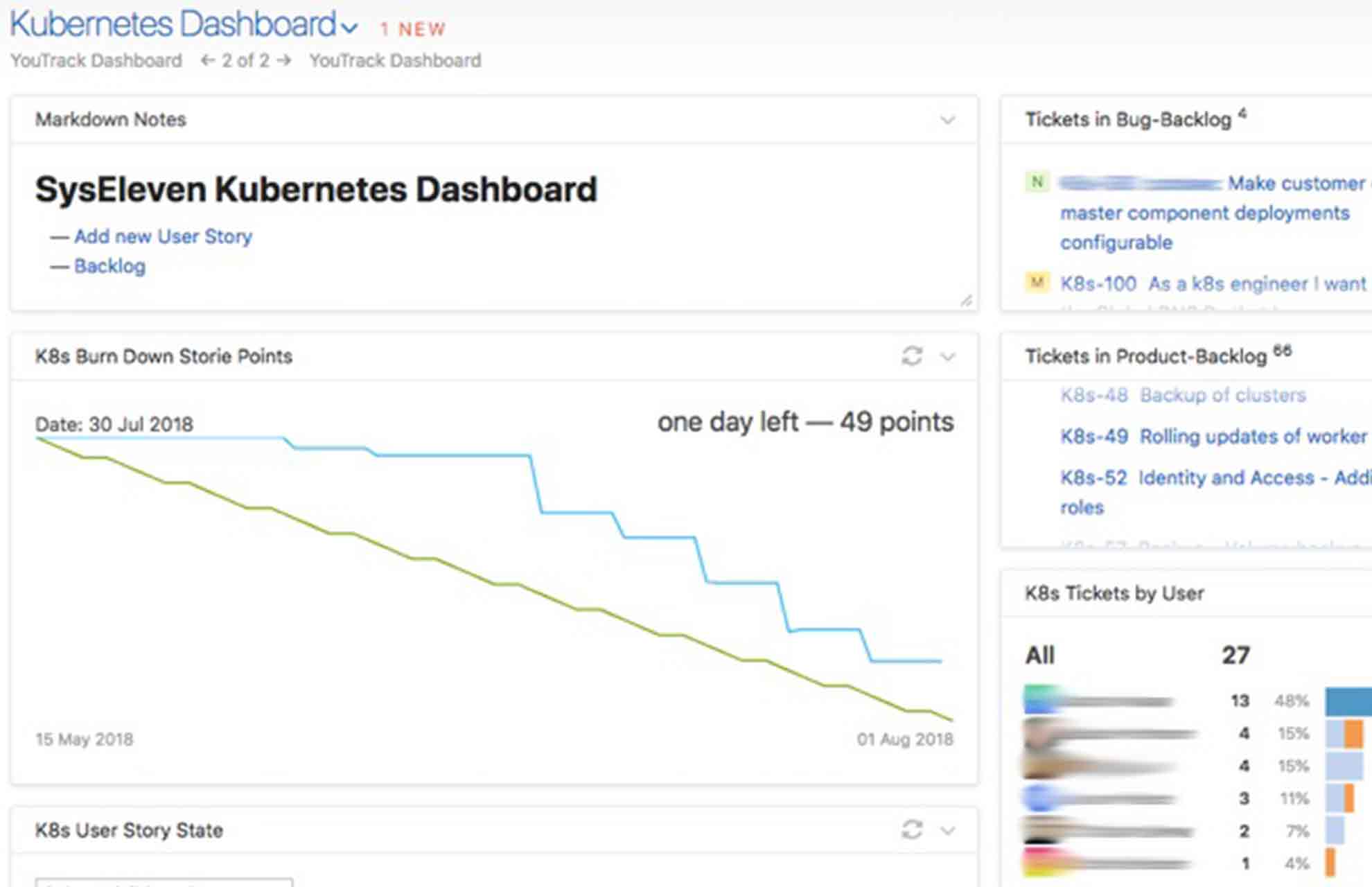Click the 4% row's orange bar
1372x887 pixels.
coord(1330,863)
